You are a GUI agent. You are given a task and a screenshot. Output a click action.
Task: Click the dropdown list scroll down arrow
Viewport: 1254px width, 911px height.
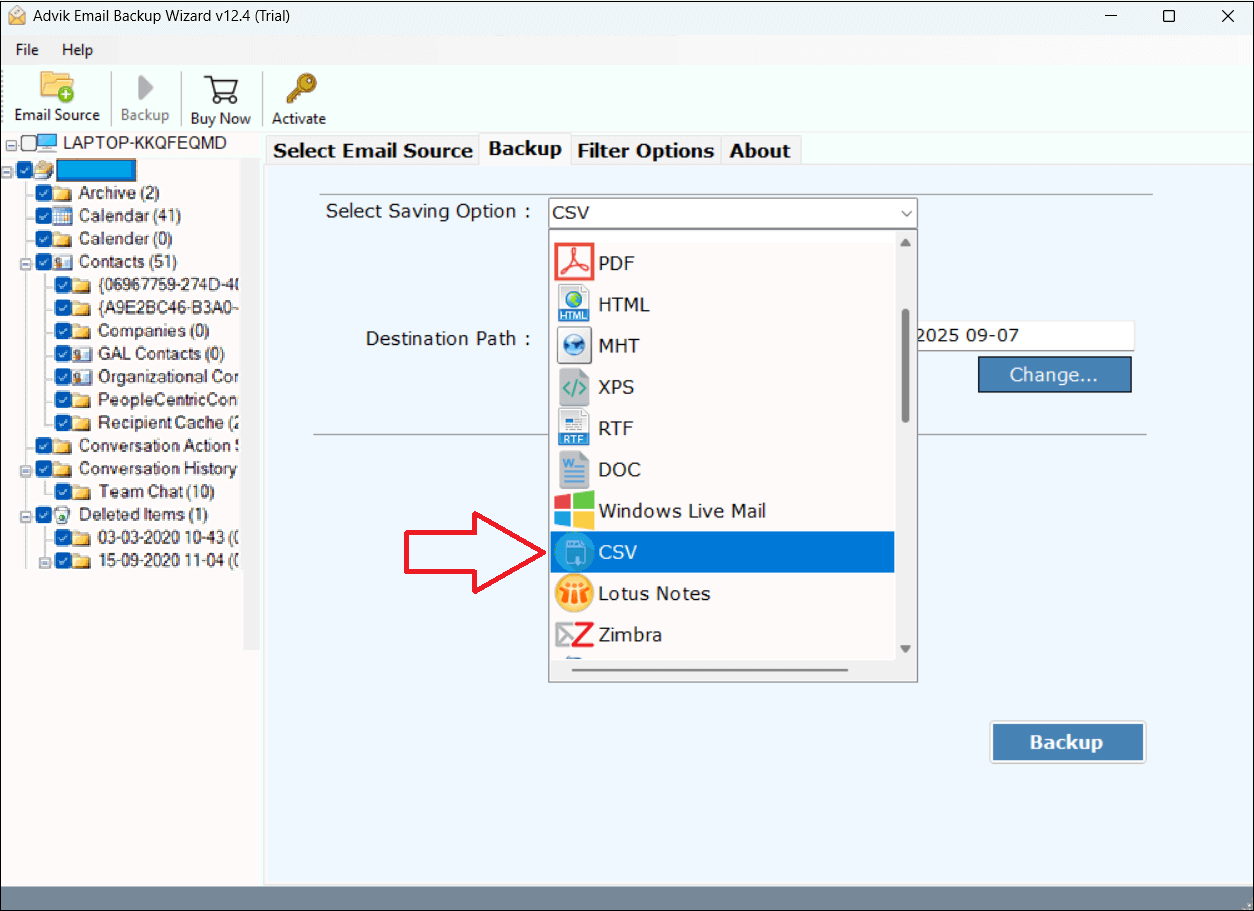click(x=905, y=649)
